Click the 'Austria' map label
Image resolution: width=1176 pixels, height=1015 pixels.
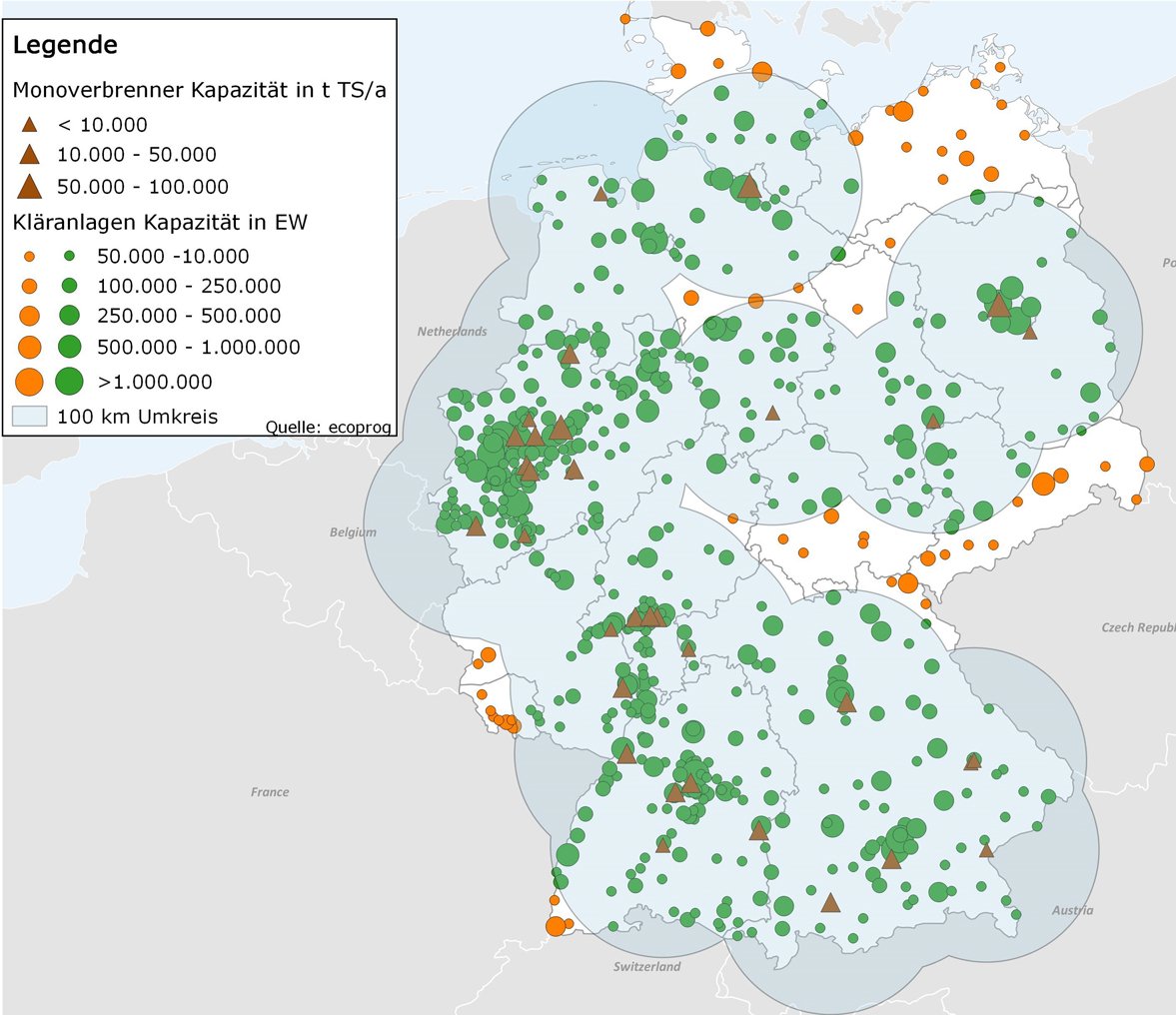(1072, 910)
